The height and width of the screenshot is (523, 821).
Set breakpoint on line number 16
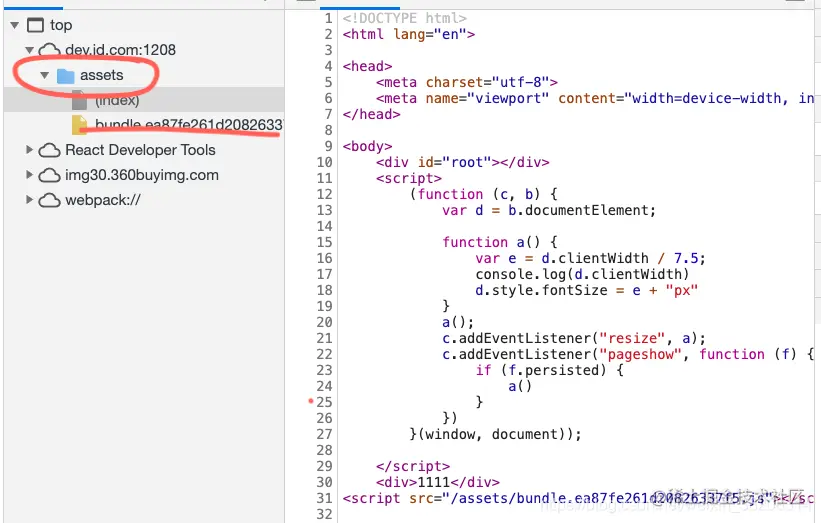[x=324, y=258]
